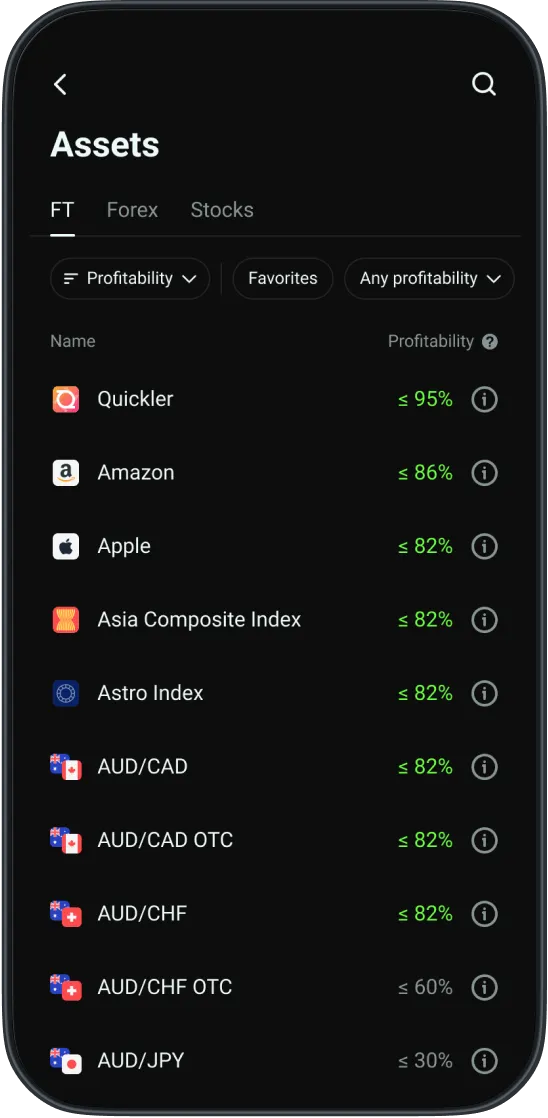The height and width of the screenshot is (1118, 548).
Task: Click the Astro Index asset icon
Action: (x=66, y=693)
